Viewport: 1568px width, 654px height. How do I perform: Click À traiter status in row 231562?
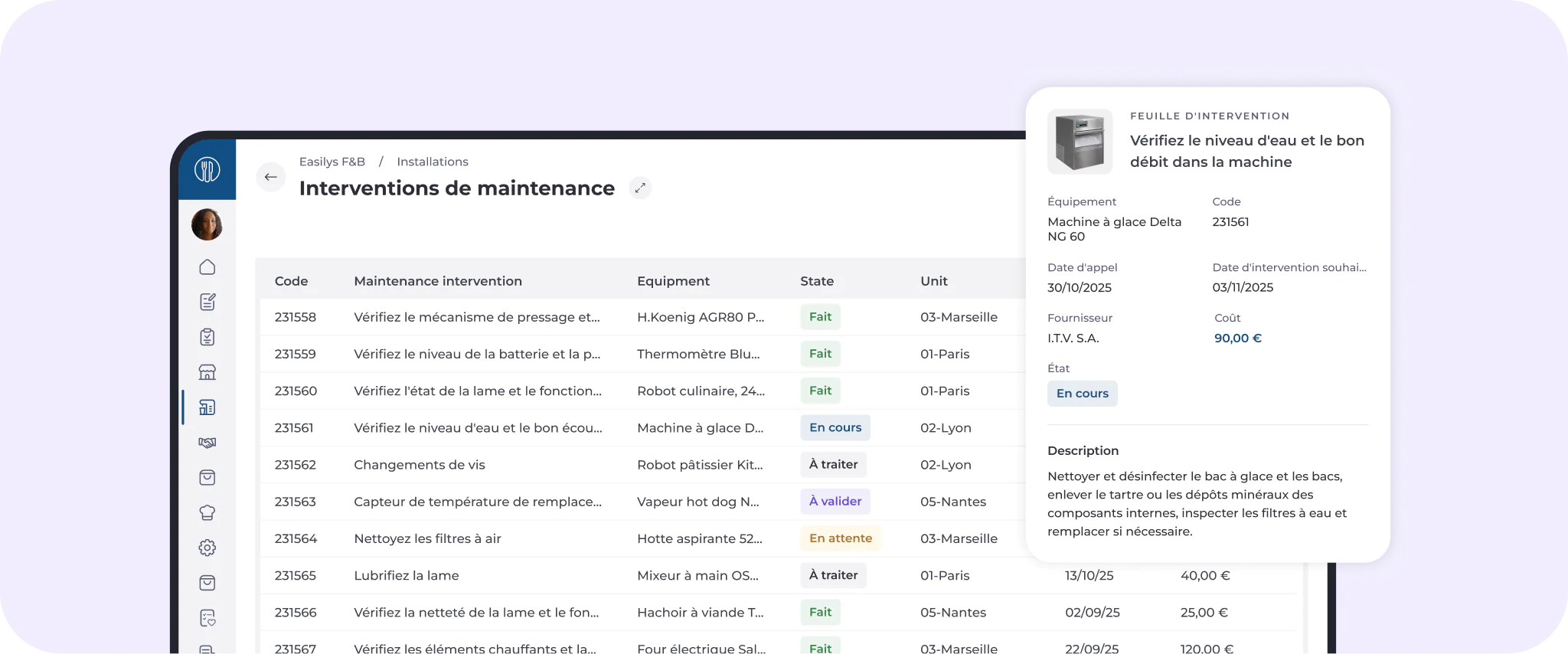point(833,464)
